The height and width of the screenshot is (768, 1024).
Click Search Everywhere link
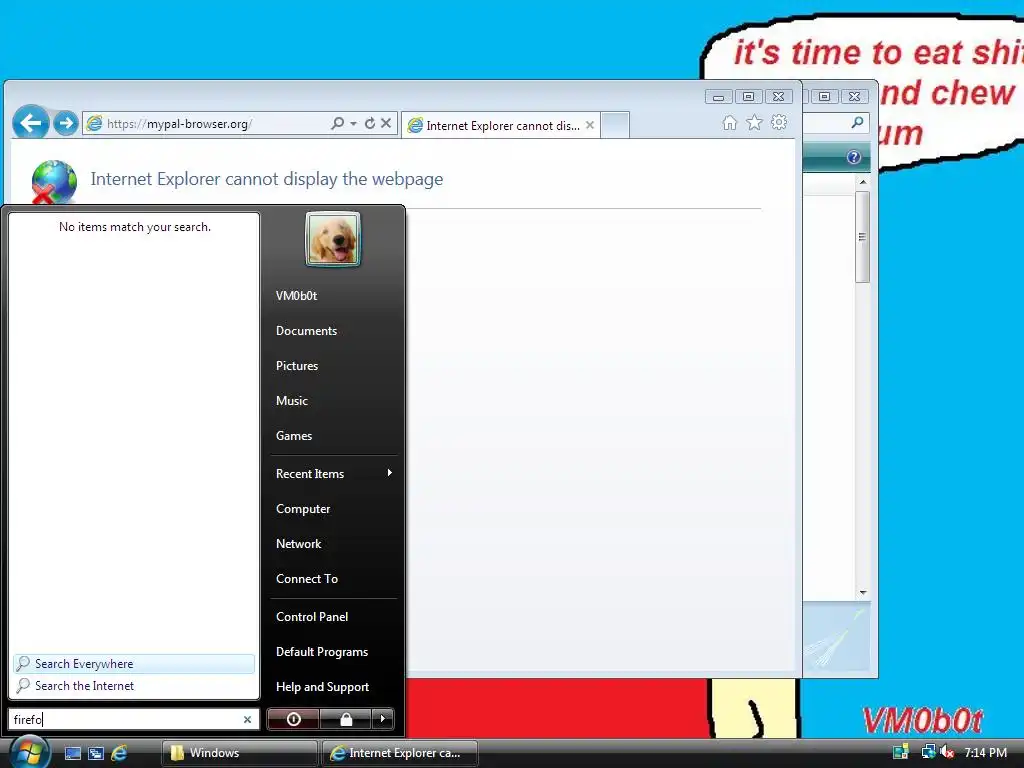pyautogui.click(x=134, y=664)
